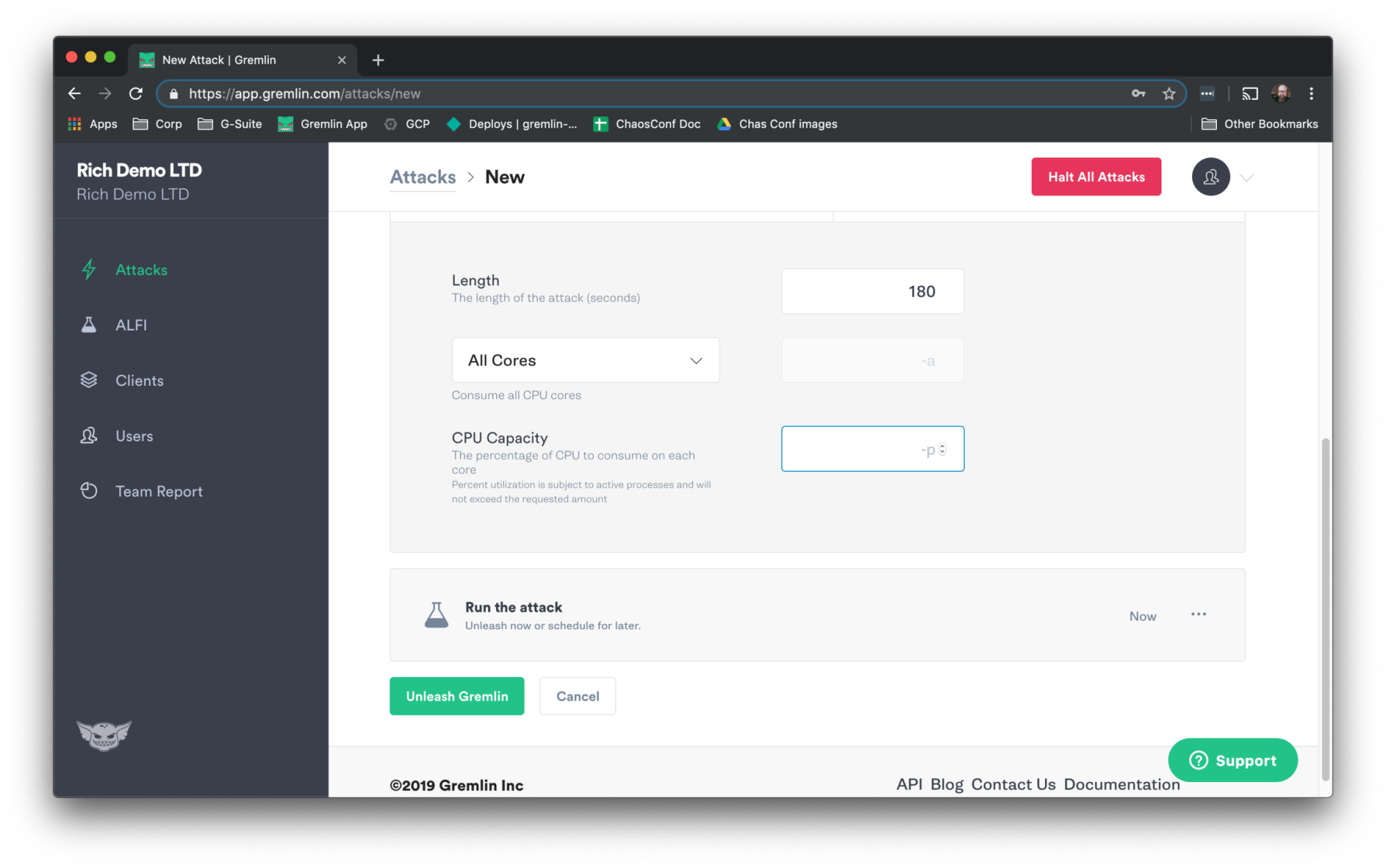1386x868 pixels.
Task: Click the Users person icon in sidebar
Action: [x=89, y=436]
